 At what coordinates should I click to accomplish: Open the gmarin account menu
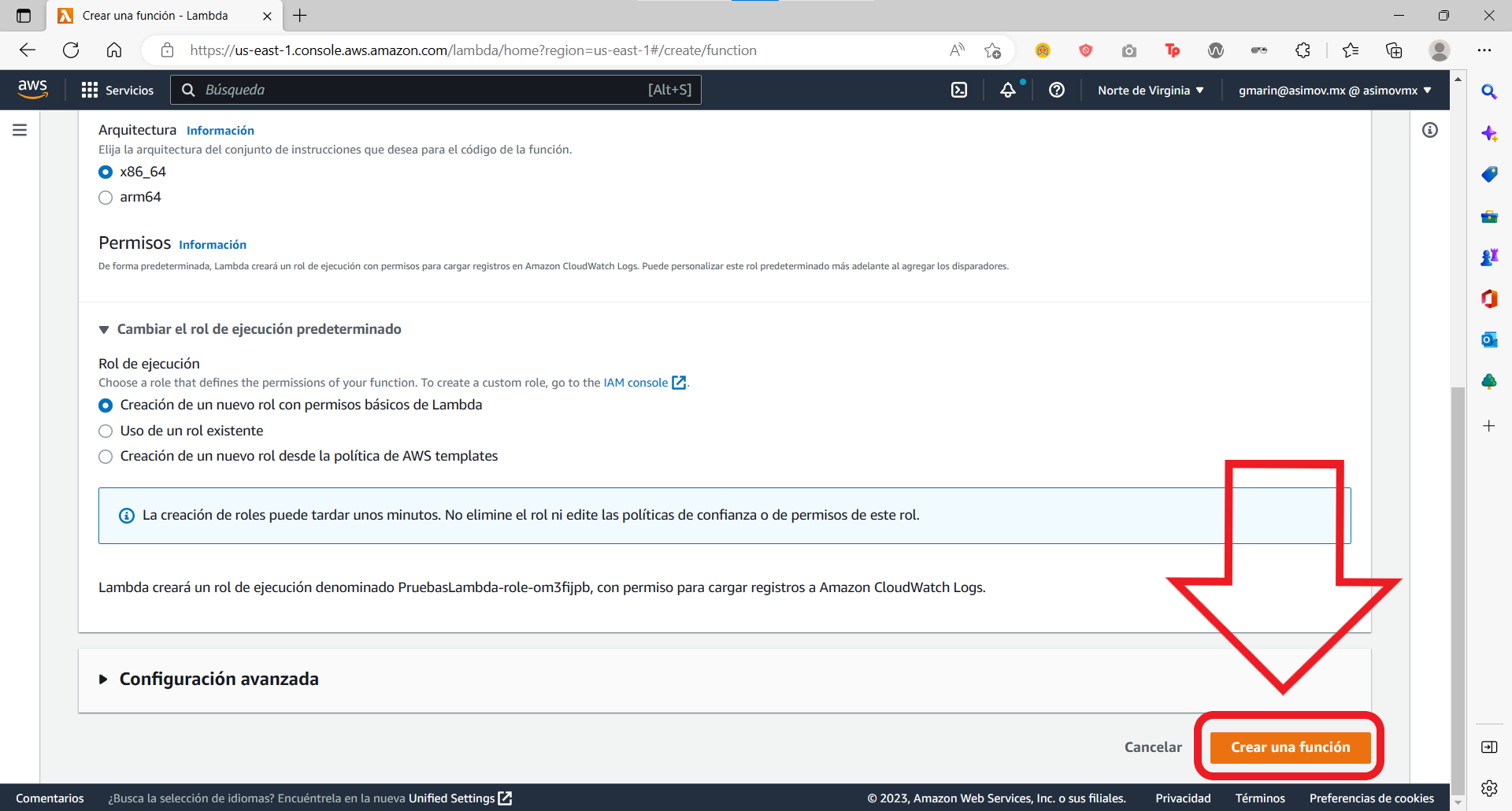[x=1335, y=91]
